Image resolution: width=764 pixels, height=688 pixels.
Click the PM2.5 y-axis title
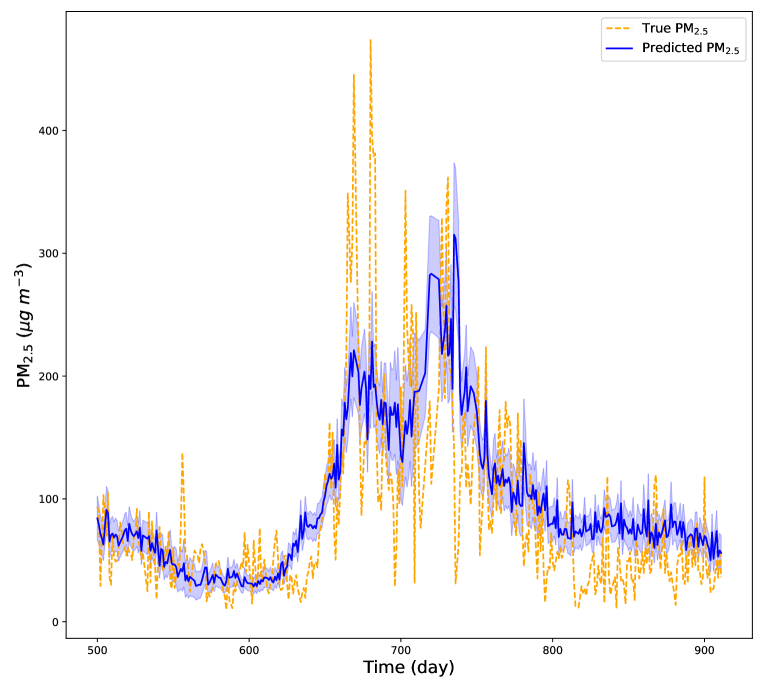24,325
